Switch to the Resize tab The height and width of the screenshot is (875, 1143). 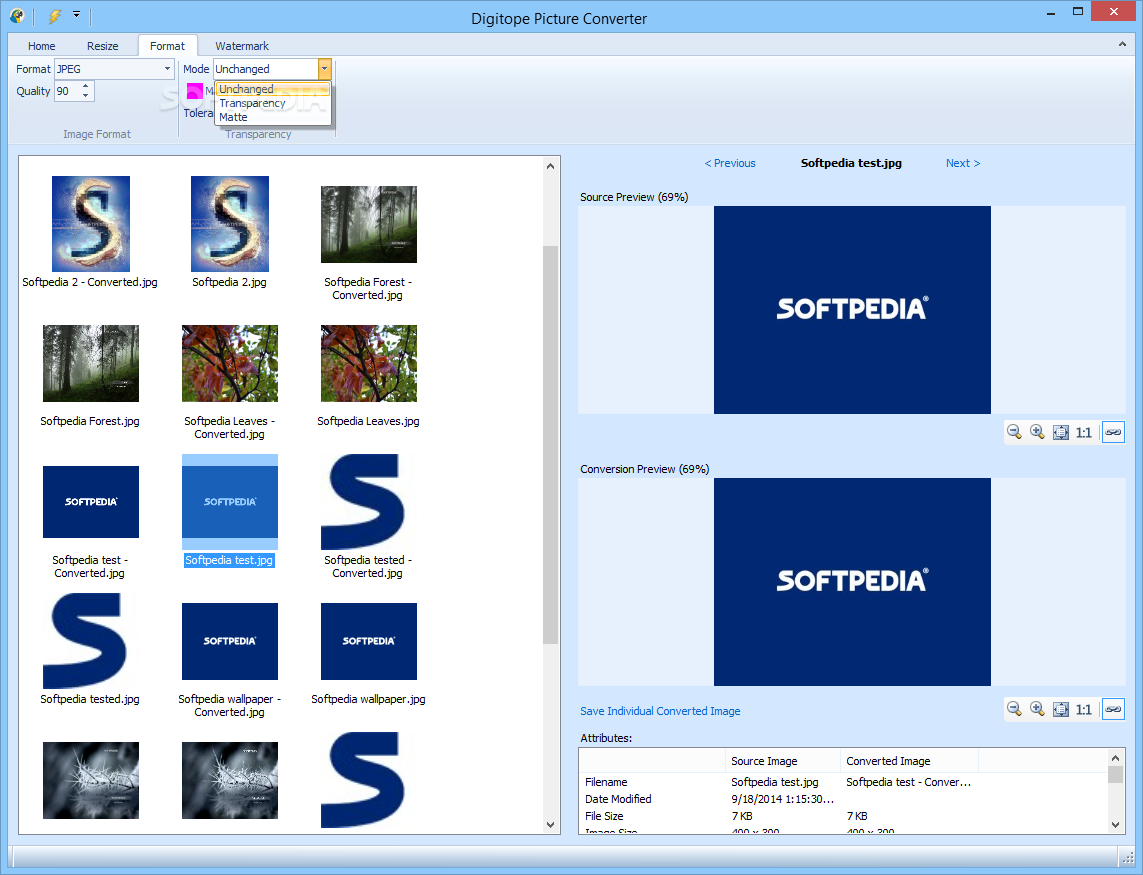point(103,46)
